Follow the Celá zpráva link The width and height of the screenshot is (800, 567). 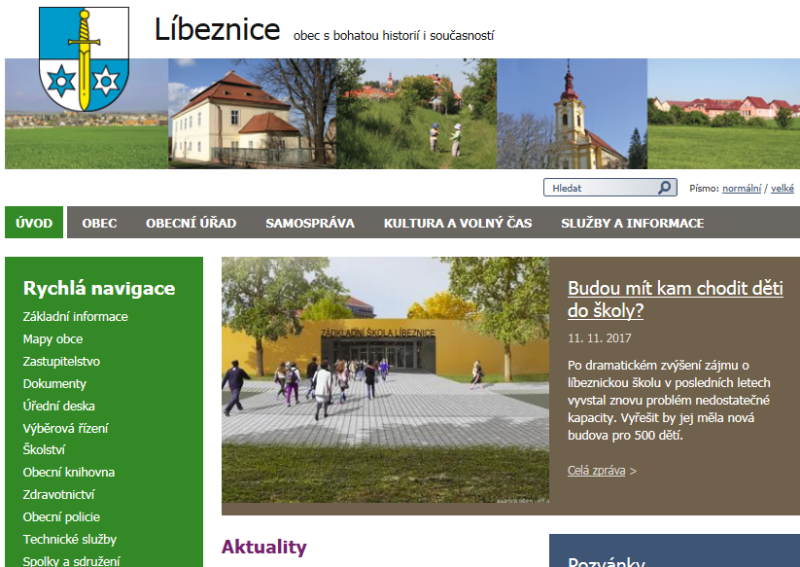point(596,470)
